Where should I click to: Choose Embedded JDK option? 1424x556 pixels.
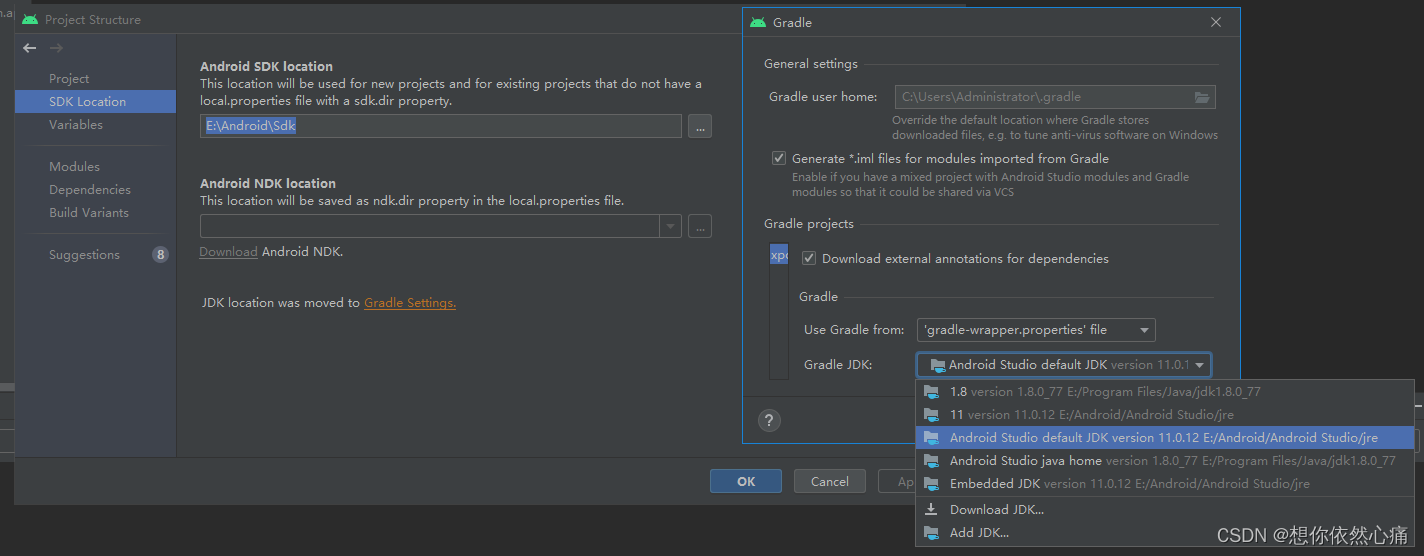(1165, 484)
